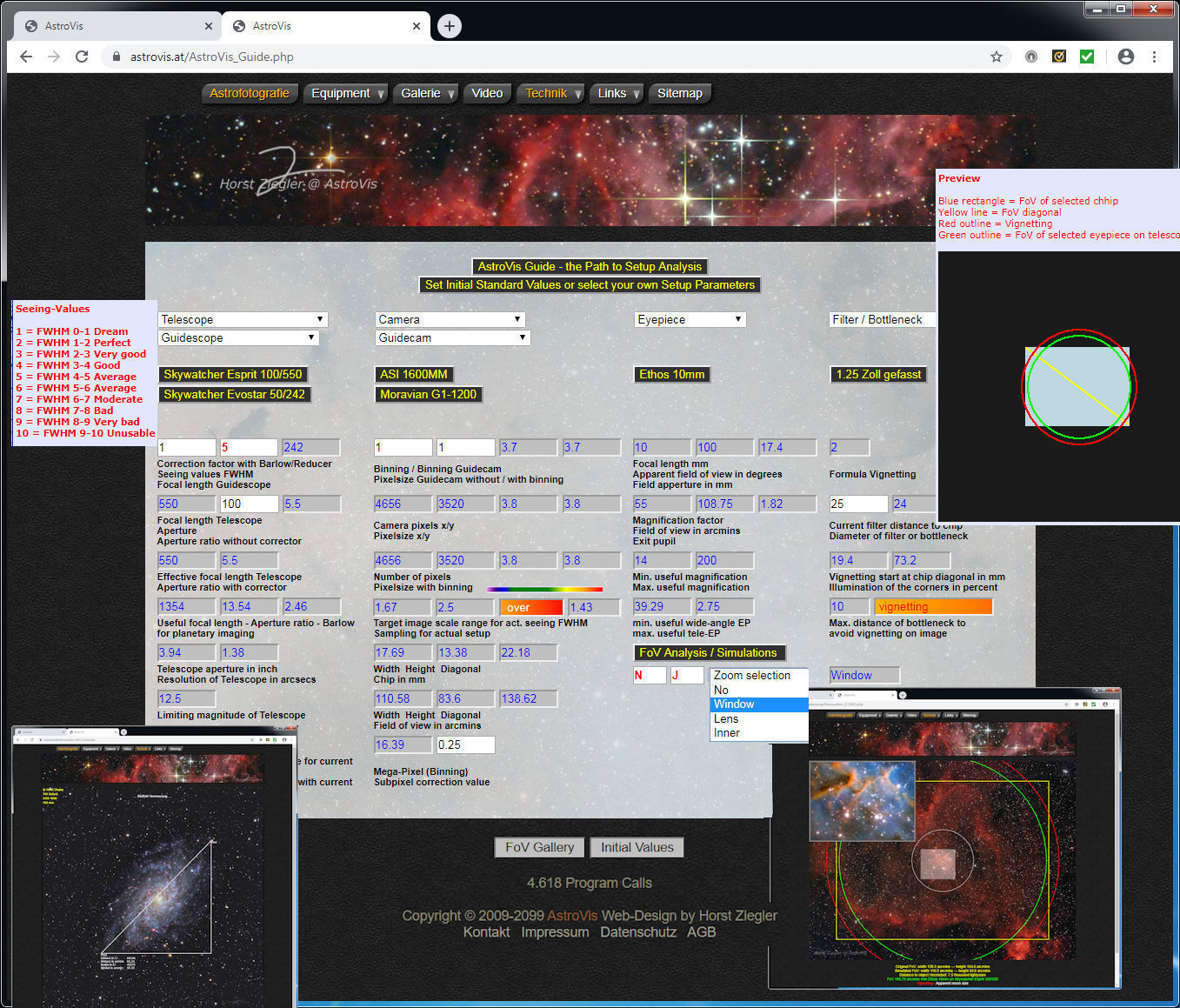
Task: Open the Impressum link
Action: [555, 931]
